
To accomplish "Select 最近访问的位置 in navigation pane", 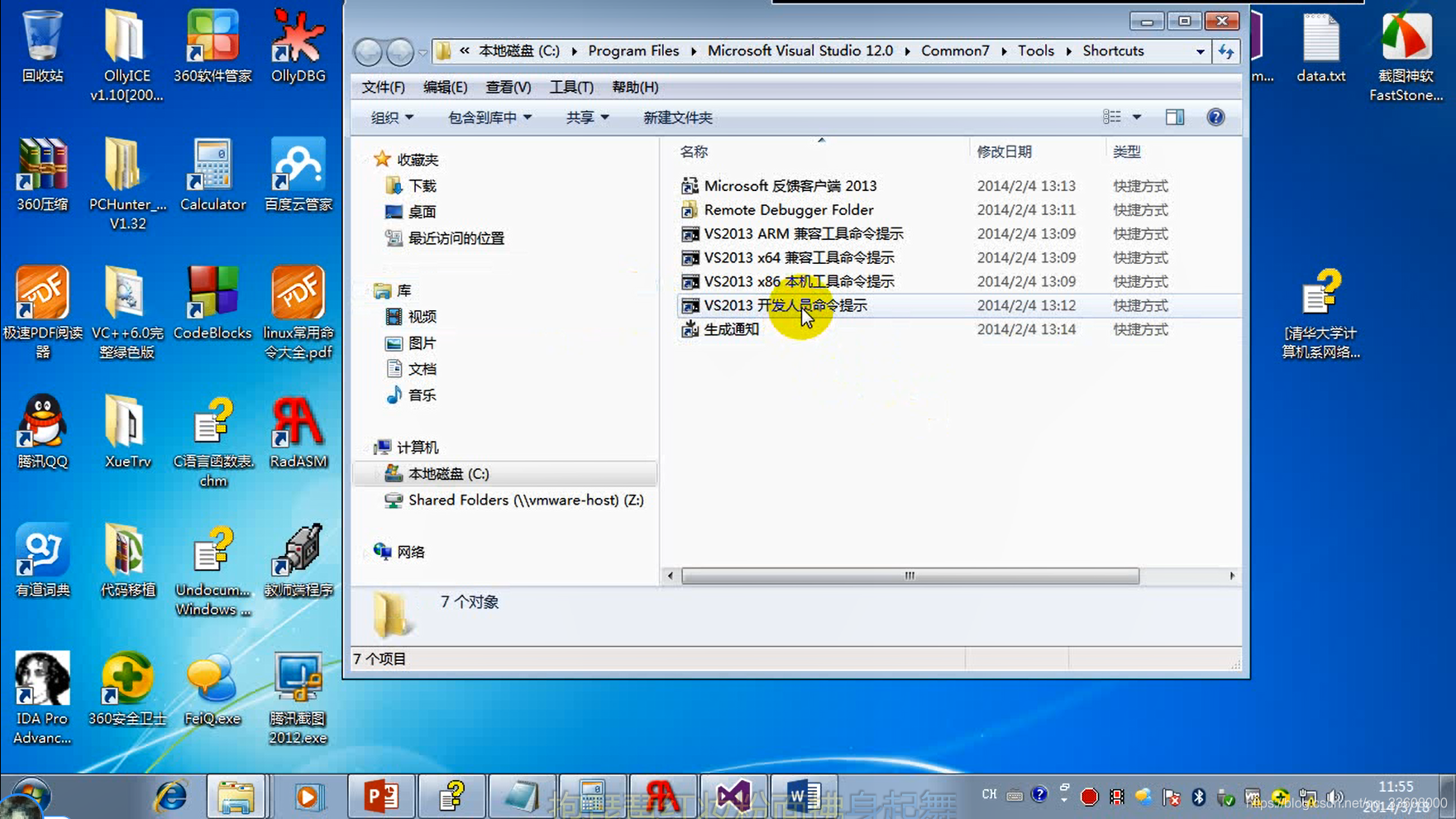I will pos(456,238).
